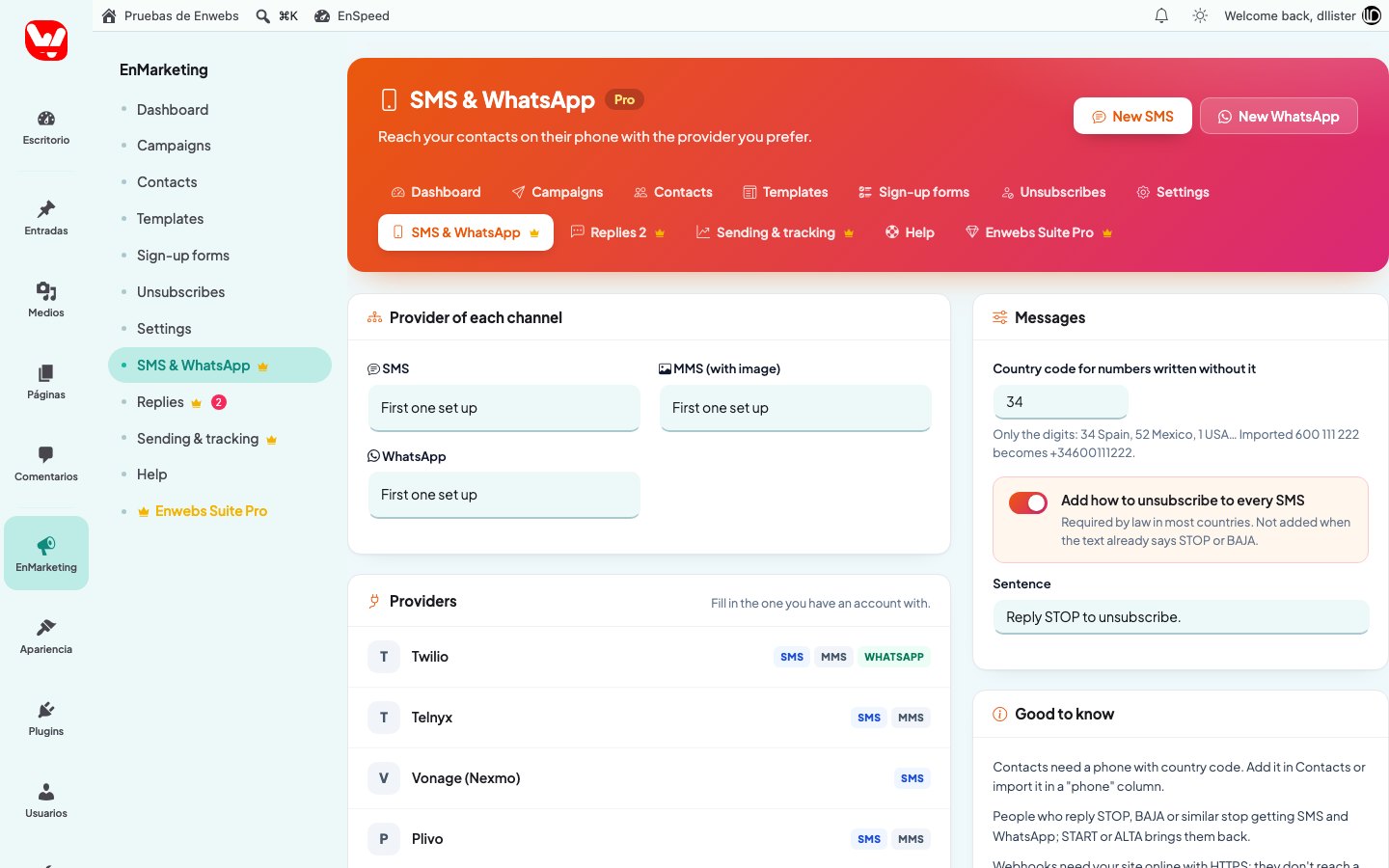Open Enwebs Suite Pro submenu link

pyautogui.click(x=211, y=511)
